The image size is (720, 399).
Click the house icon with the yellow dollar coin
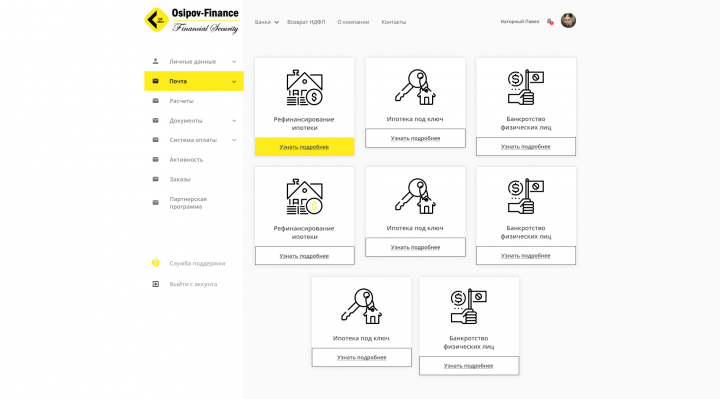point(304,197)
